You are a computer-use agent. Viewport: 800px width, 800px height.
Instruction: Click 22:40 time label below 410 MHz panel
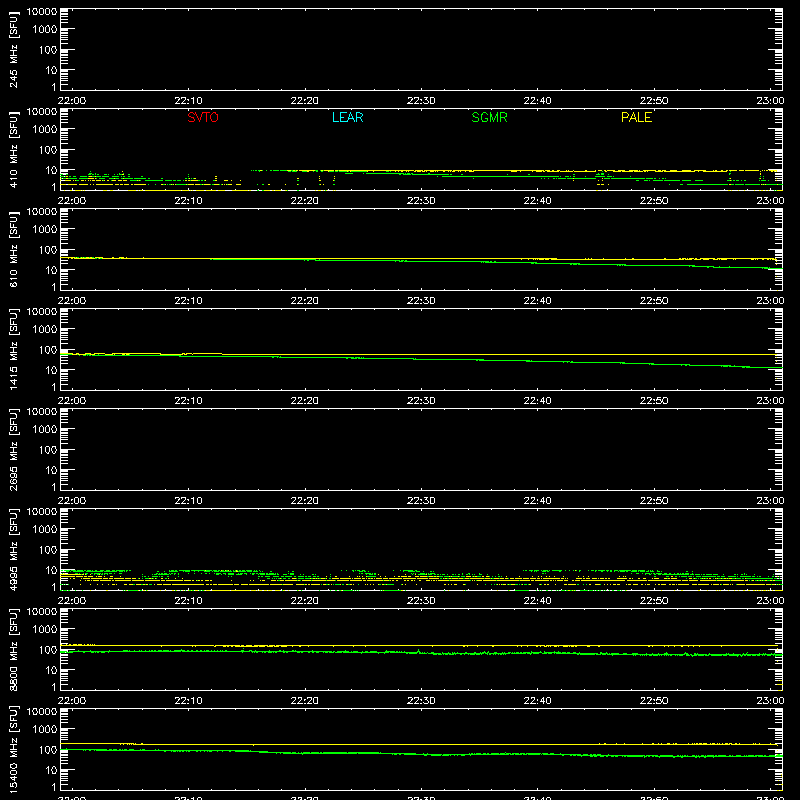pyautogui.click(x=537, y=201)
